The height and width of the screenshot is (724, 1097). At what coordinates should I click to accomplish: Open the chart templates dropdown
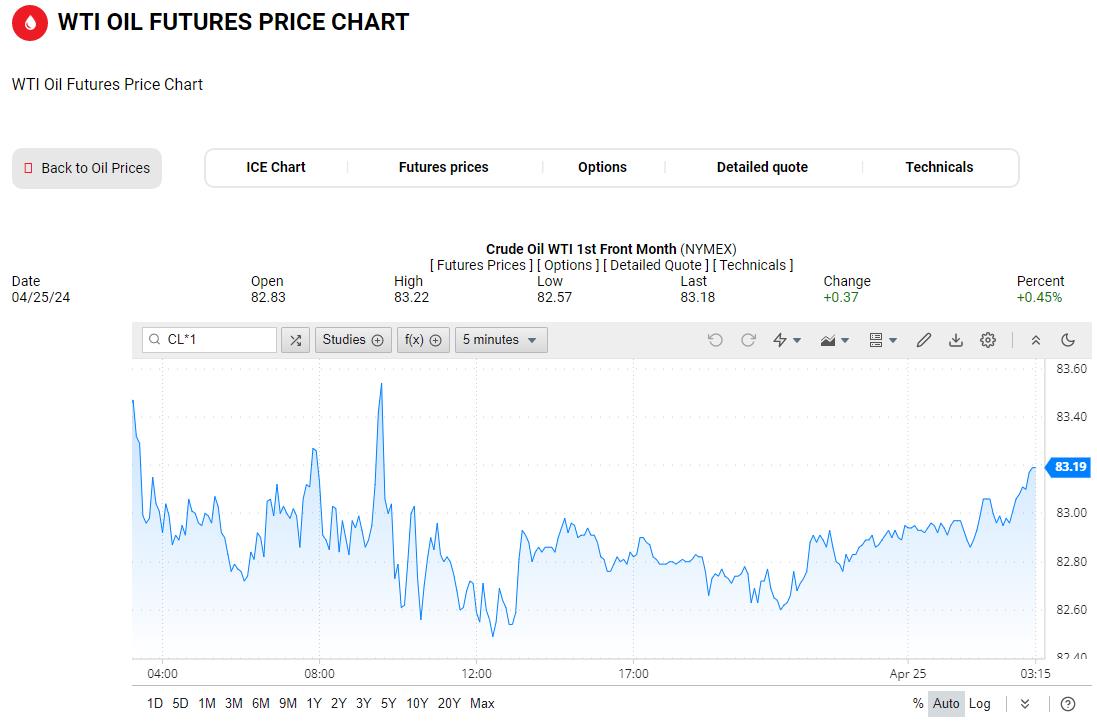click(x=883, y=340)
